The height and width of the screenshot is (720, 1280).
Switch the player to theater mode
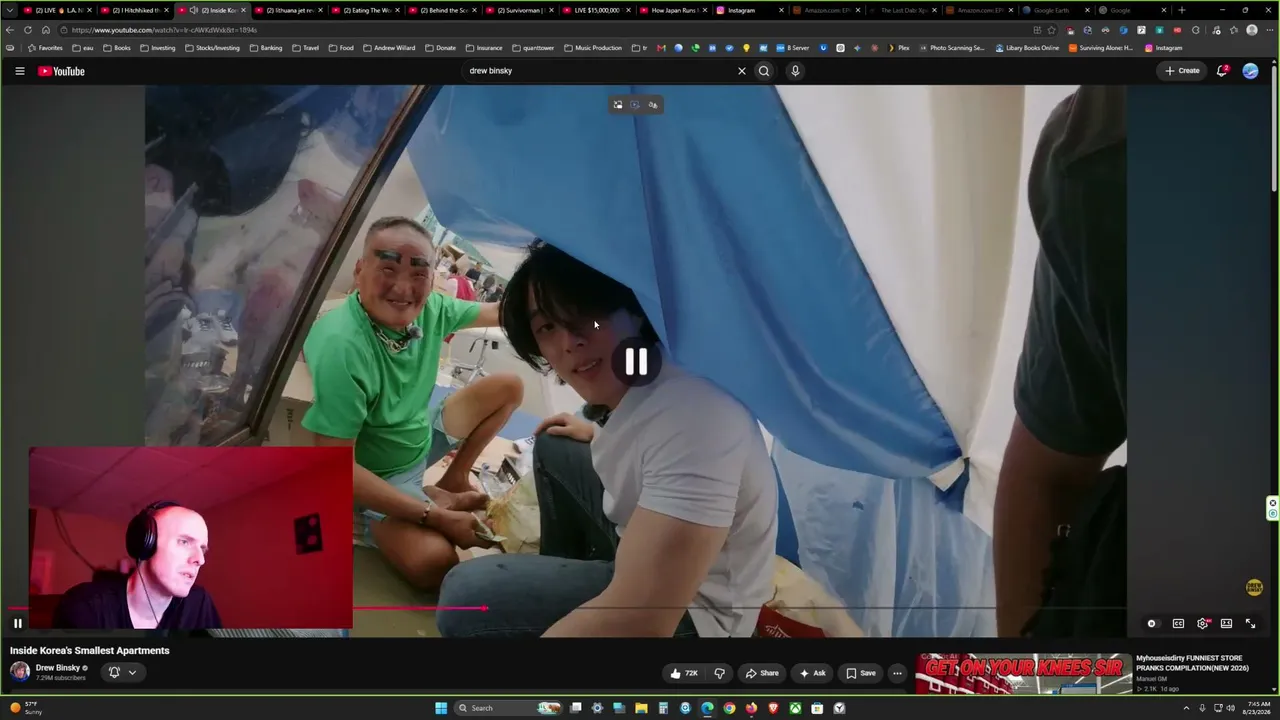[x=1226, y=623]
